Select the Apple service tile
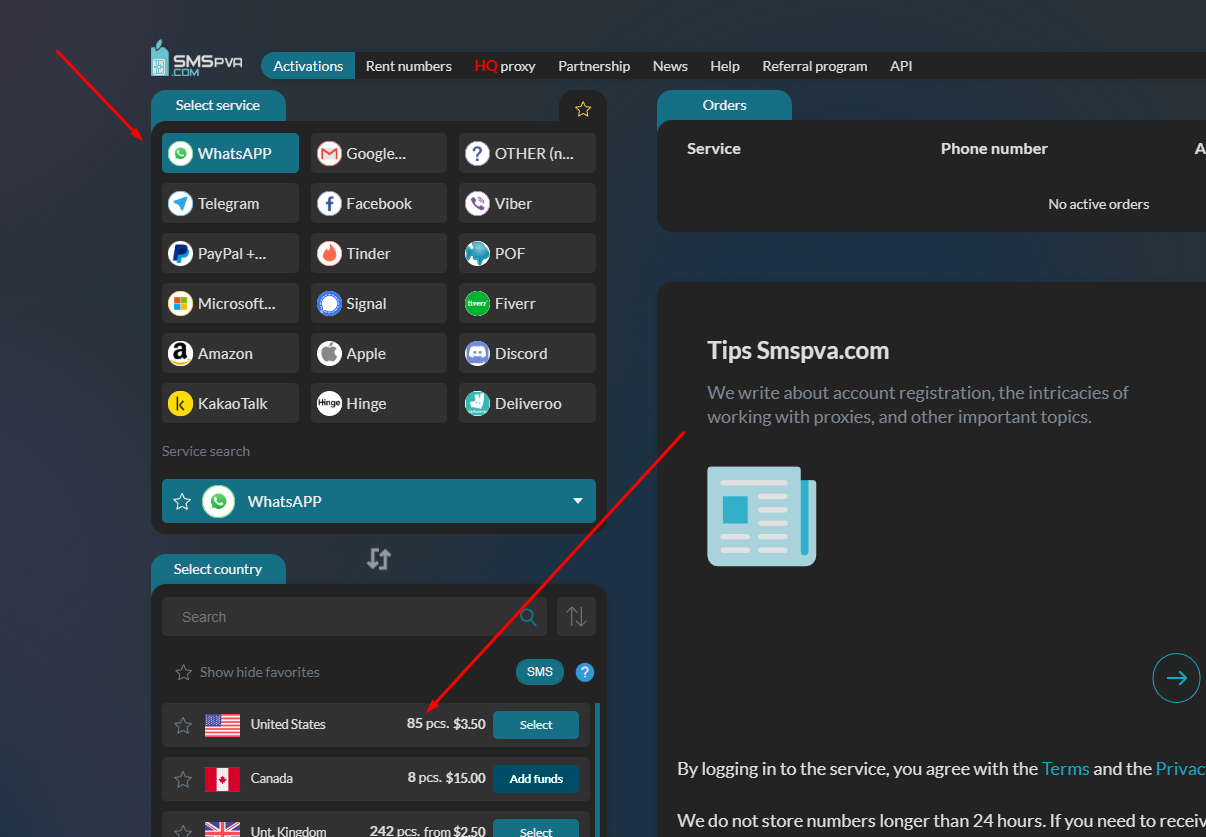This screenshot has width=1206, height=837. (x=378, y=353)
